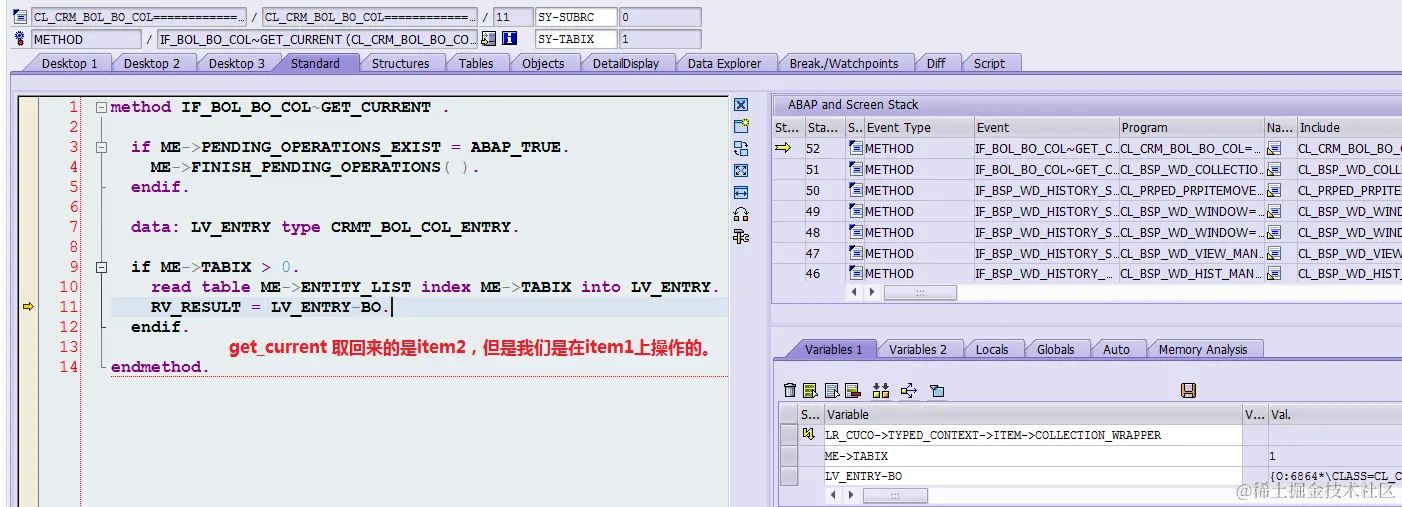This screenshot has height=507, width=1402.
Task: Click the full-screen tool icon
Action: point(741,170)
